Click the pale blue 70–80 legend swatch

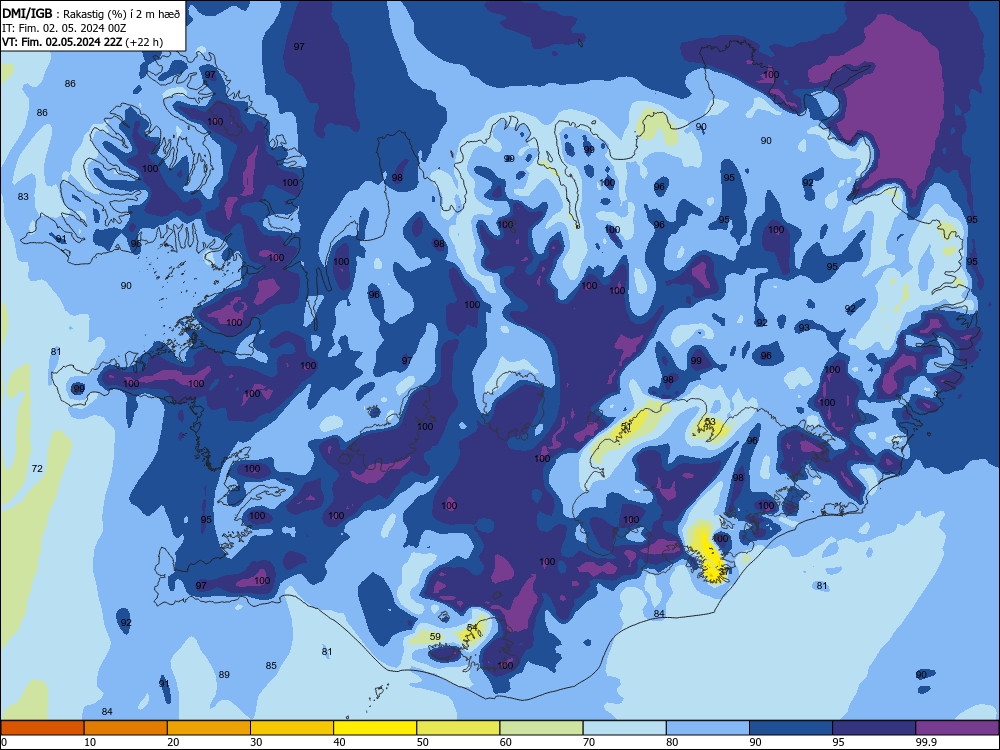625,728
